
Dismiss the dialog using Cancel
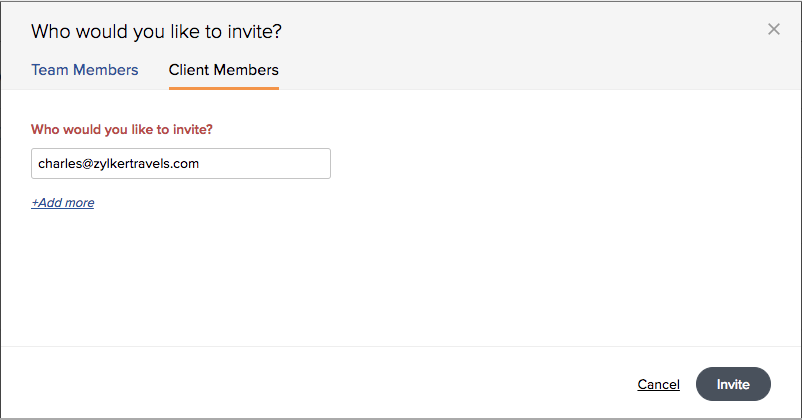tap(658, 385)
